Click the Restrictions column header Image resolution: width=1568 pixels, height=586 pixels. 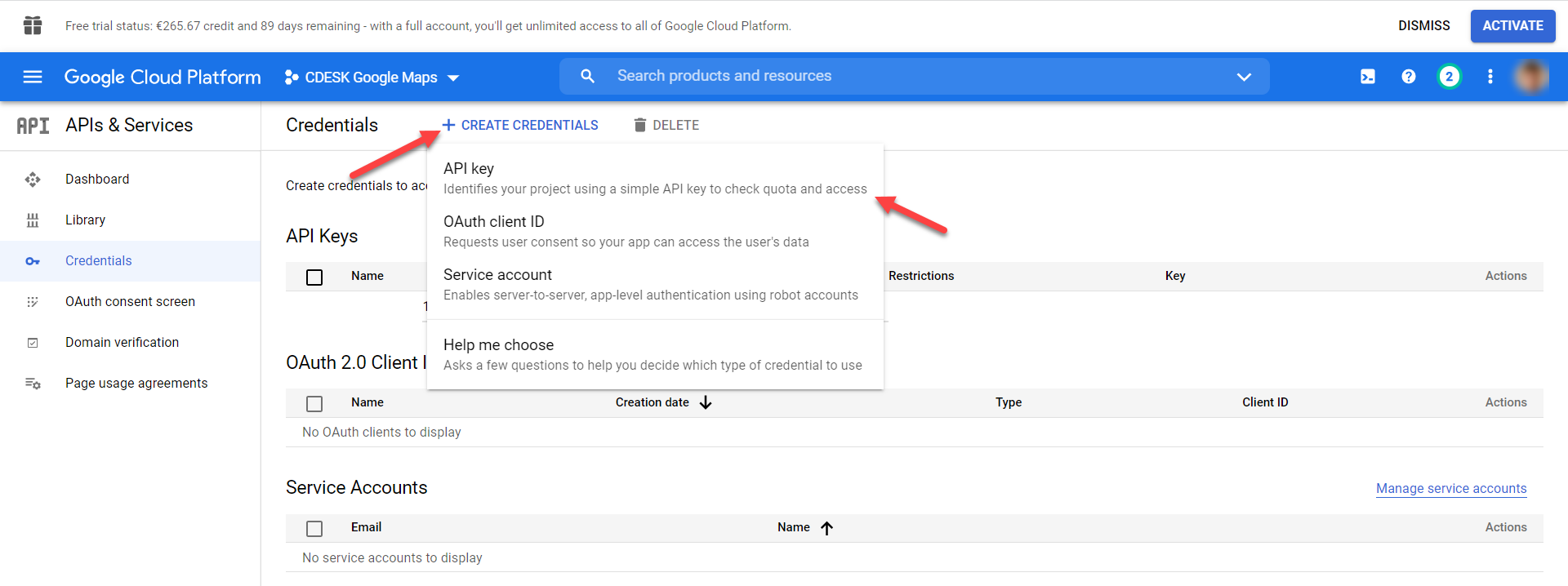click(x=921, y=276)
